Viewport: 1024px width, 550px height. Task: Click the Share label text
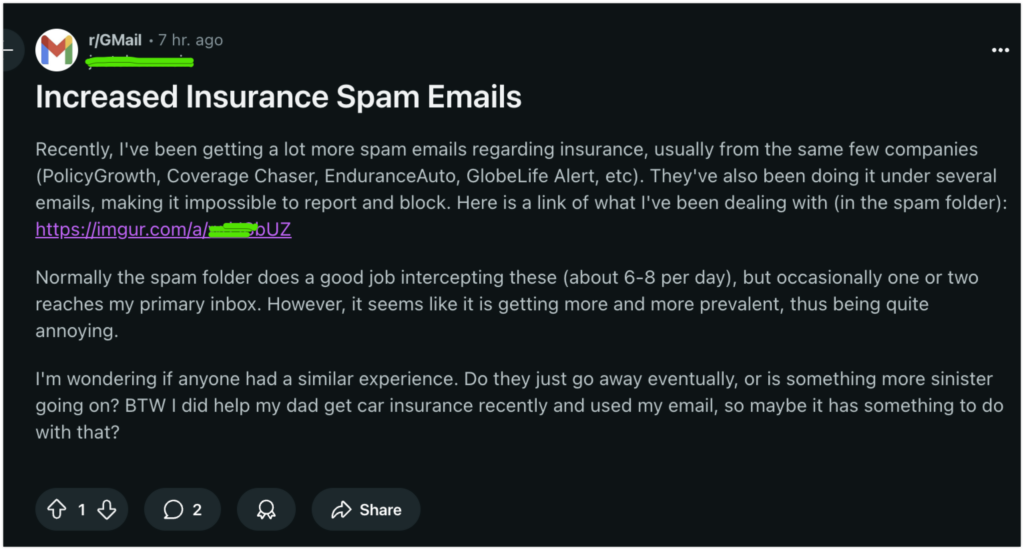point(380,510)
